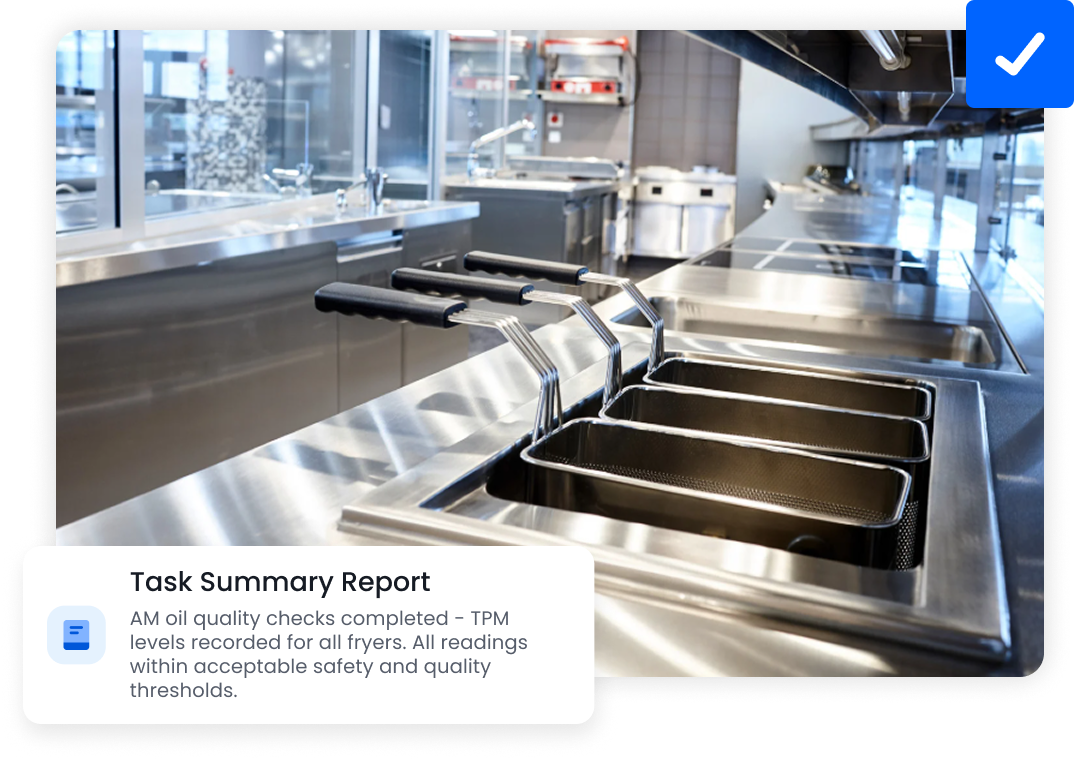Image resolution: width=1074 pixels, height=759 pixels.
Task: Open the Task Summary Report title
Action: 280,582
